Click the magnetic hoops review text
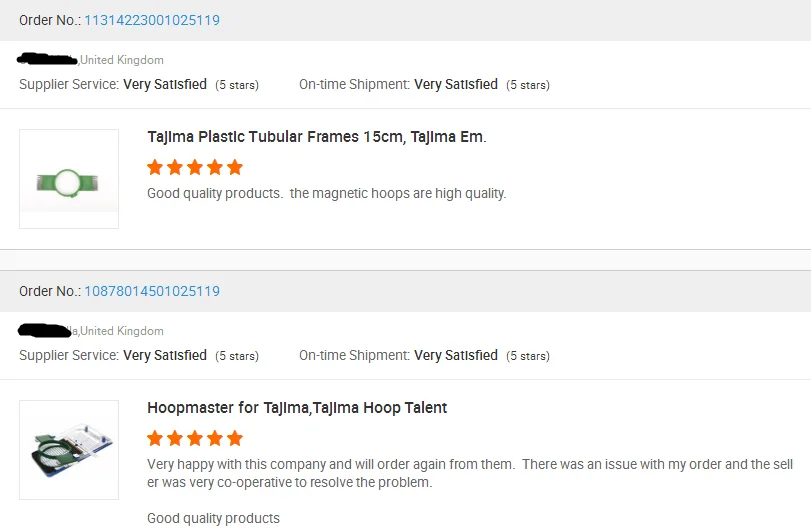 pyautogui.click(x=327, y=193)
